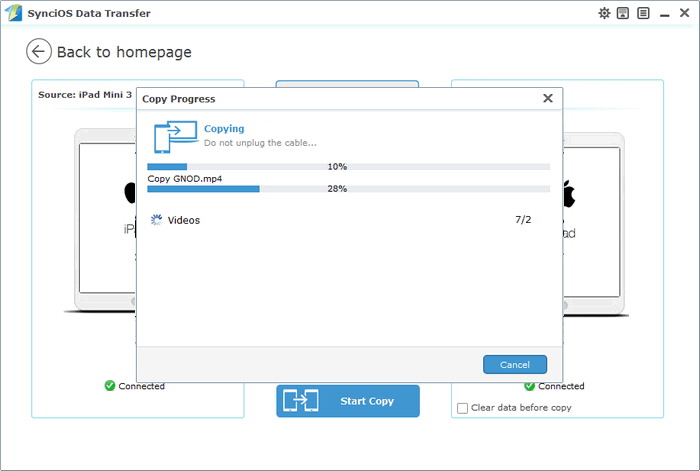Open settings gear icon in title bar

click(604, 13)
